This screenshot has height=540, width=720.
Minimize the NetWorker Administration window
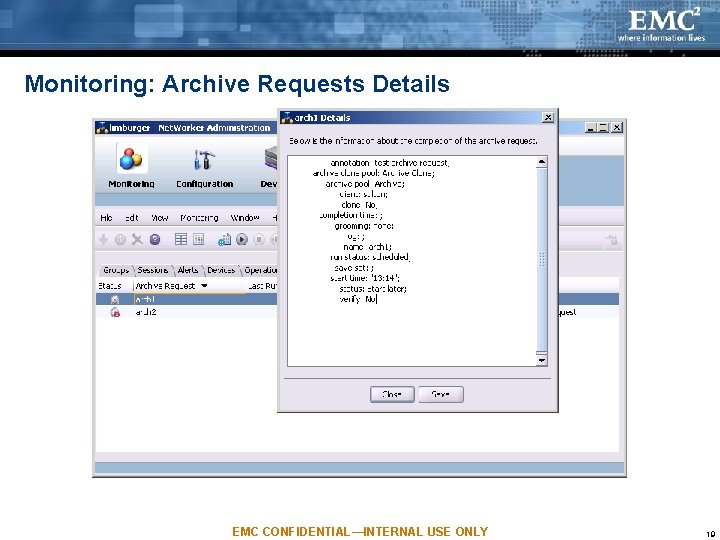click(x=591, y=128)
